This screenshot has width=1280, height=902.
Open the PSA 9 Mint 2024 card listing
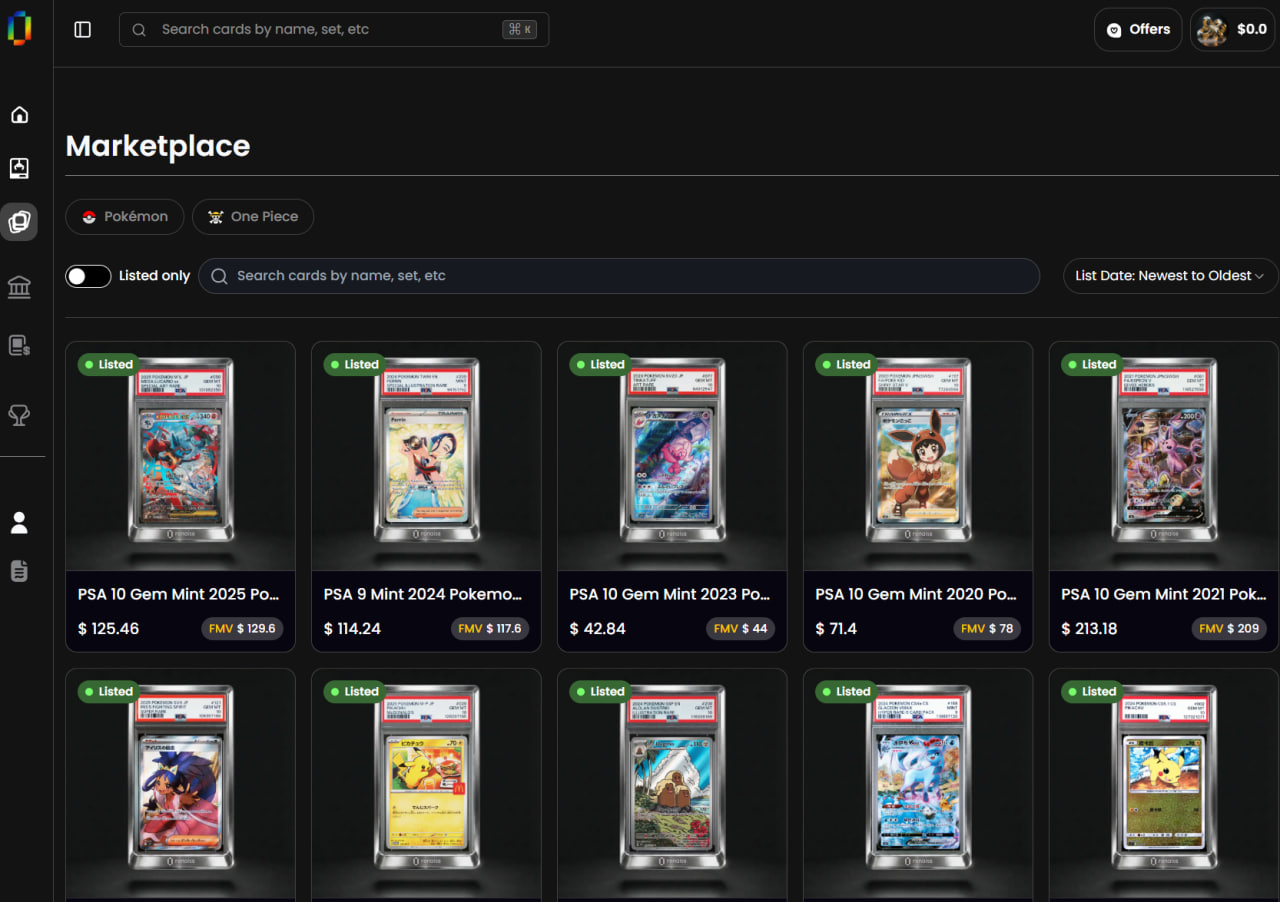(426, 497)
